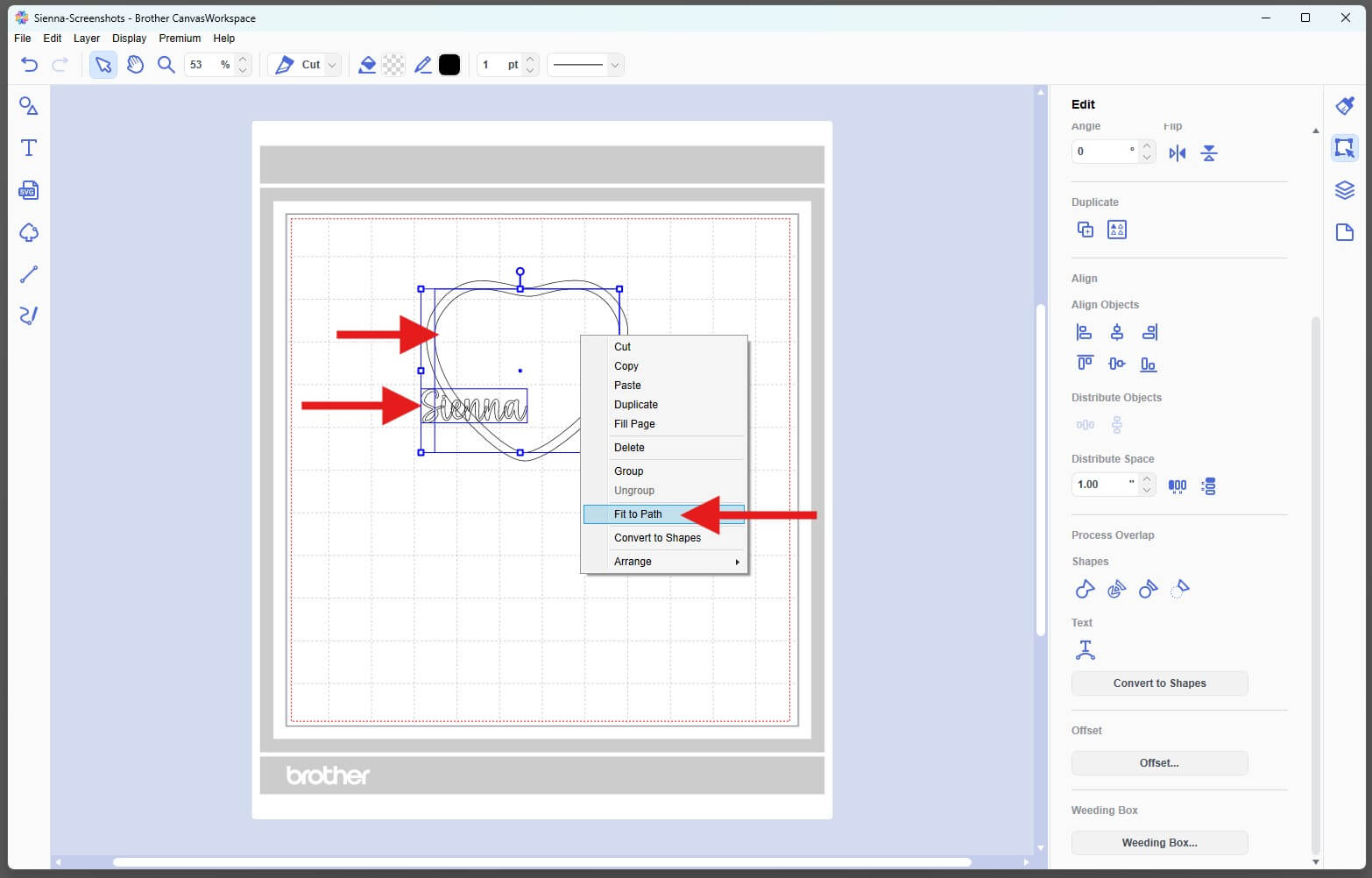Open the Layers panel icon

coord(1345,190)
